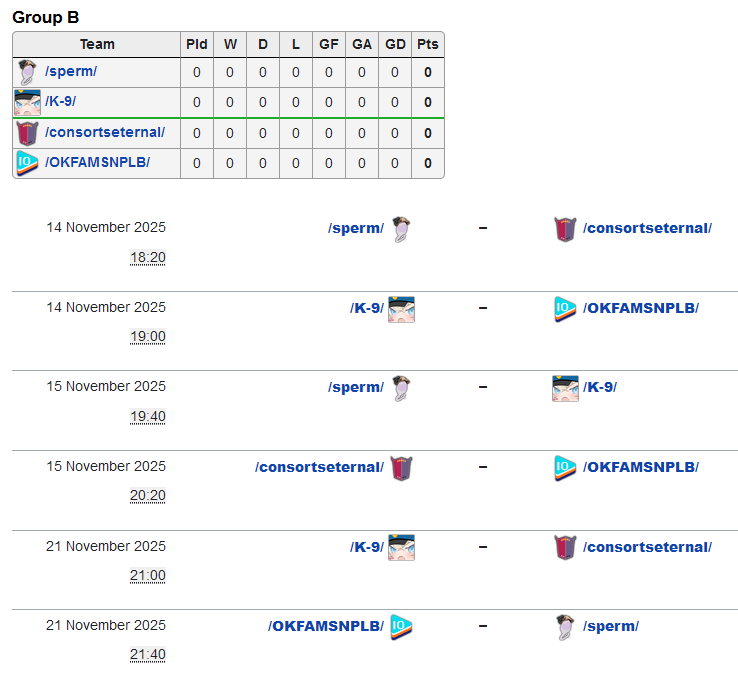Click the /K-9/ logo in standings table
738x691 pixels.
pyautogui.click(x=28, y=102)
